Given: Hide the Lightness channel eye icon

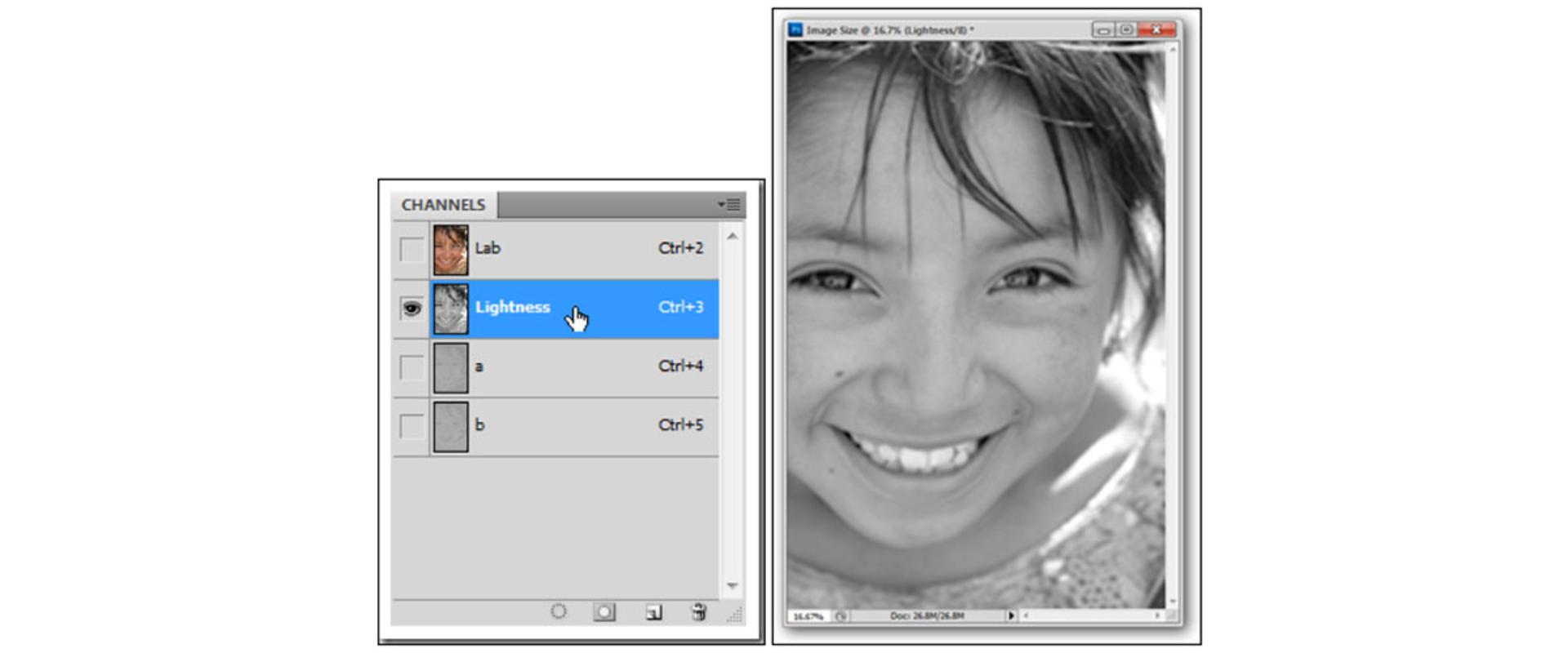Looking at the screenshot, I should (x=412, y=309).
